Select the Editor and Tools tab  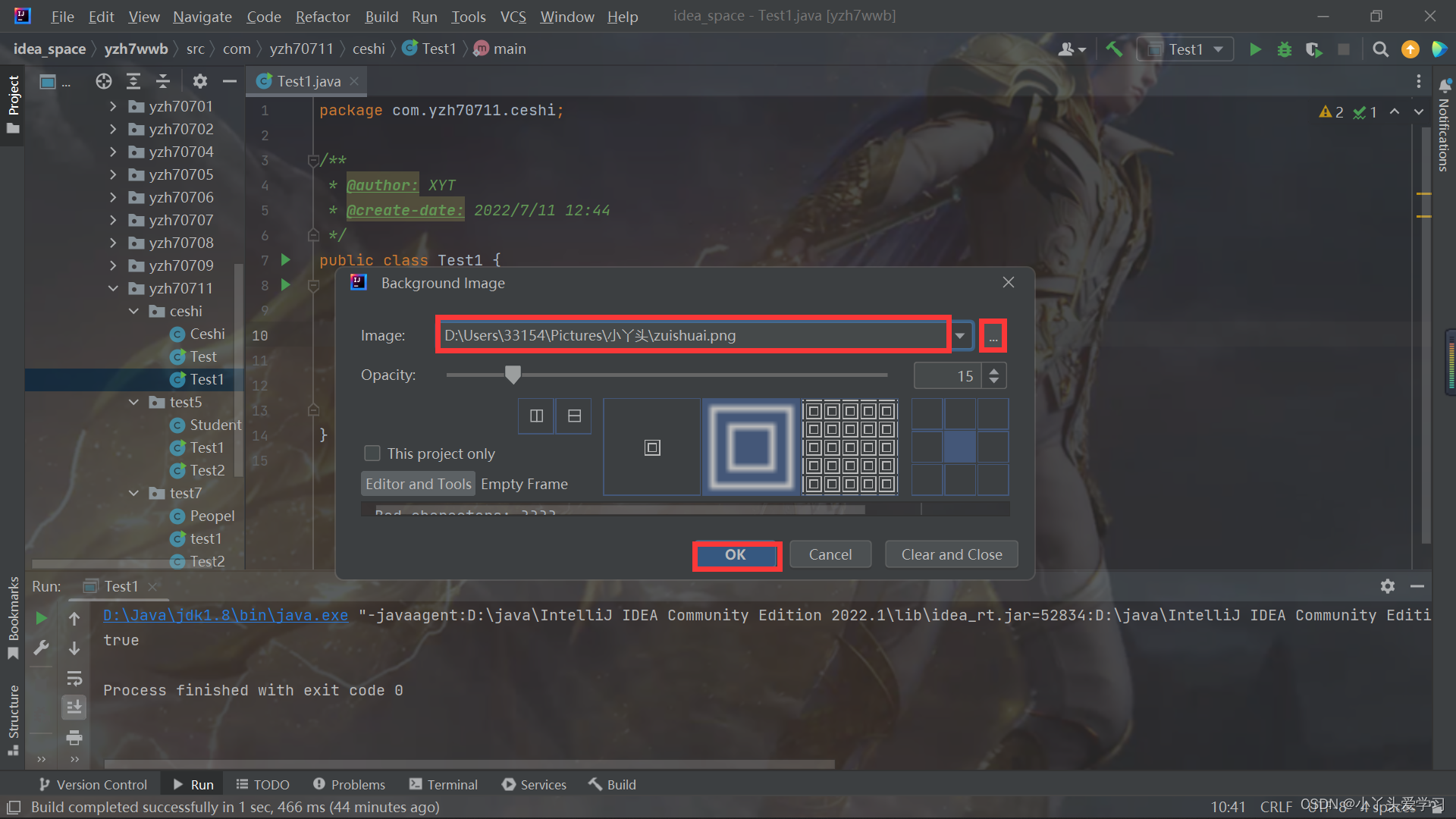tap(417, 483)
